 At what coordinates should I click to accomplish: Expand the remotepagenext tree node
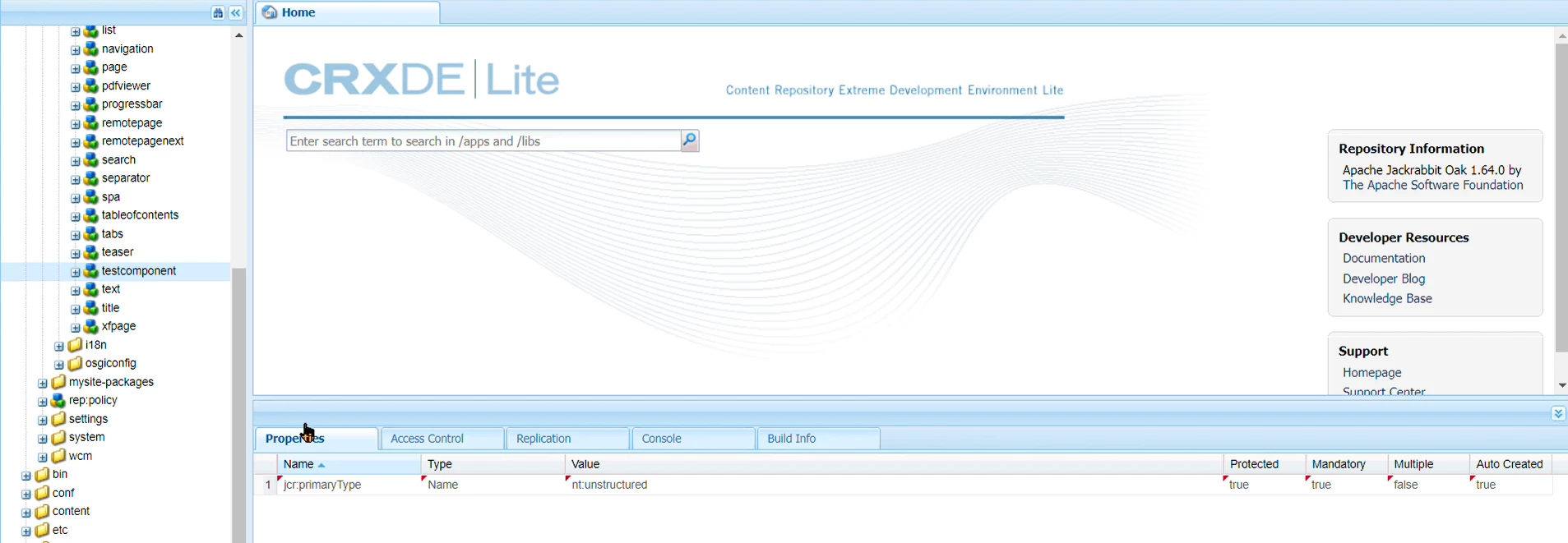[75, 143]
